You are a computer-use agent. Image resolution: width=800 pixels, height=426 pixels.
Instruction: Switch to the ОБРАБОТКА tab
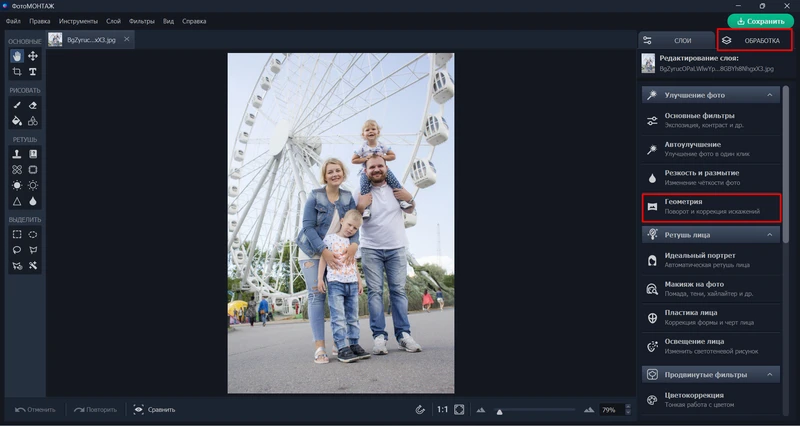[755, 40]
